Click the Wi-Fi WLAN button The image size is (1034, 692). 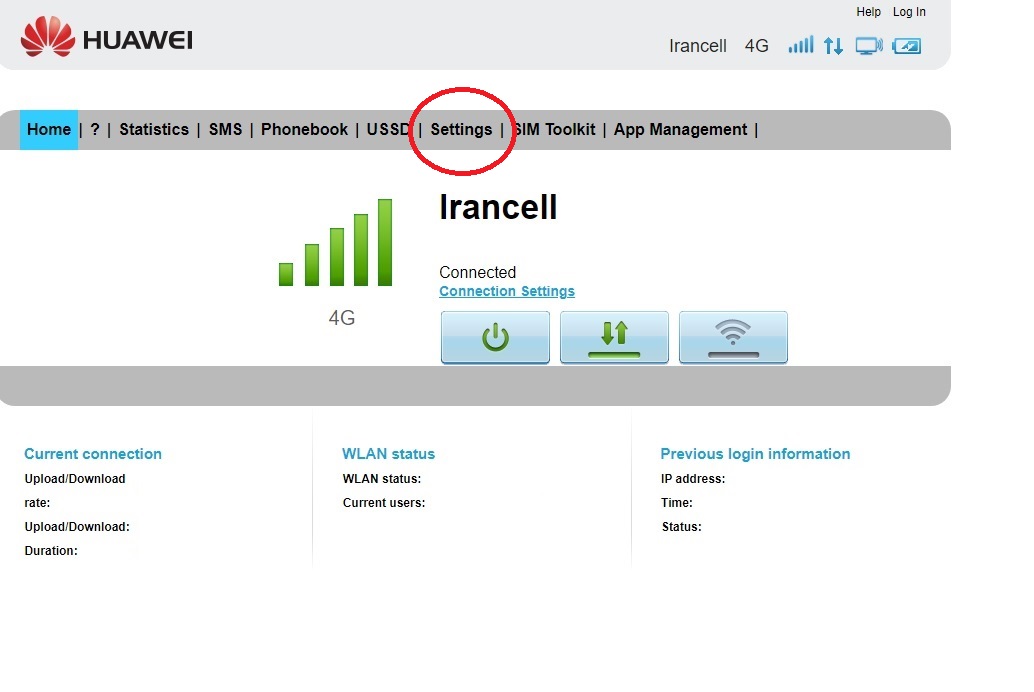(733, 337)
